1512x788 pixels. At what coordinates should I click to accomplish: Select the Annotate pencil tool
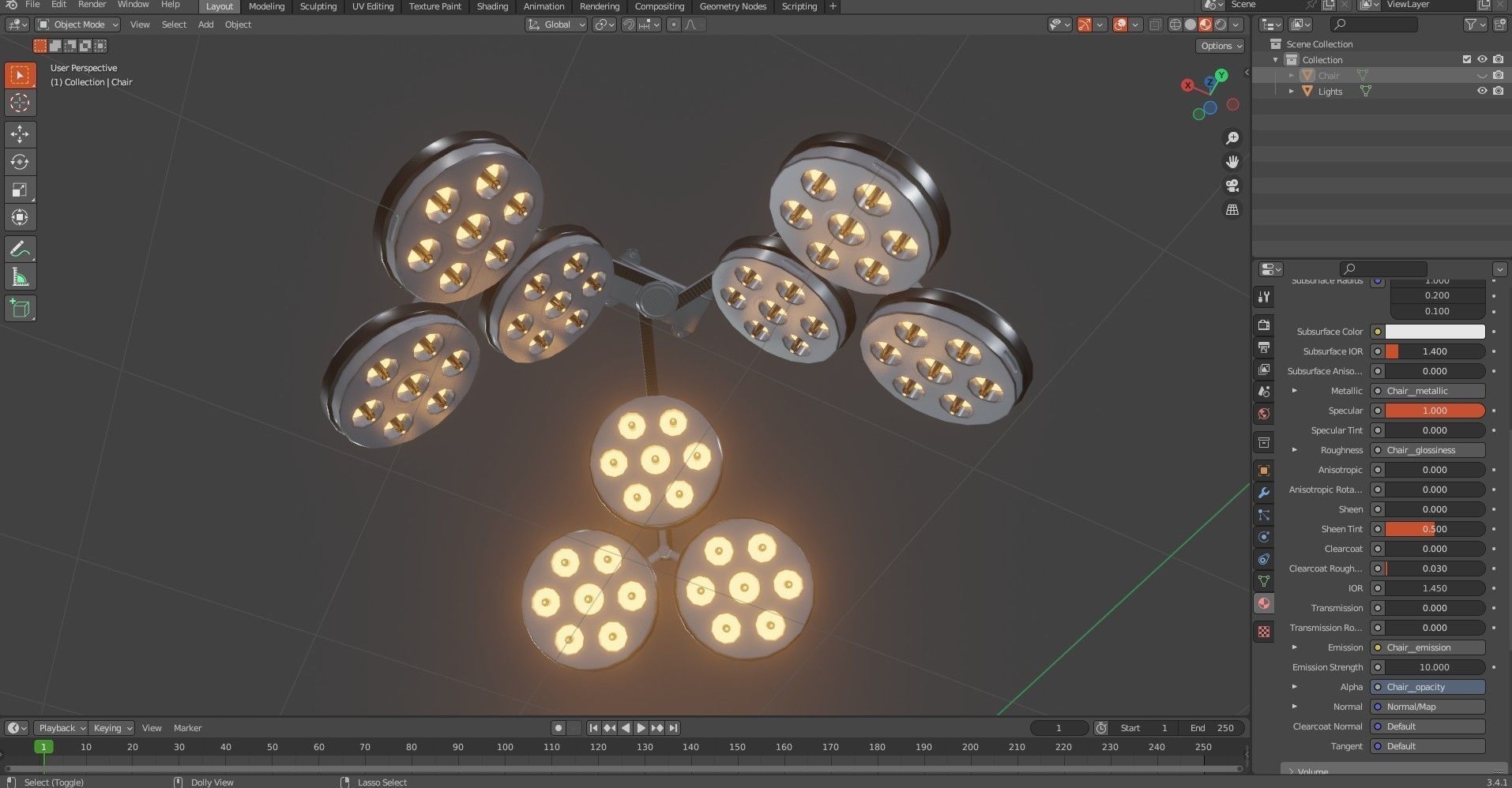(x=20, y=250)
